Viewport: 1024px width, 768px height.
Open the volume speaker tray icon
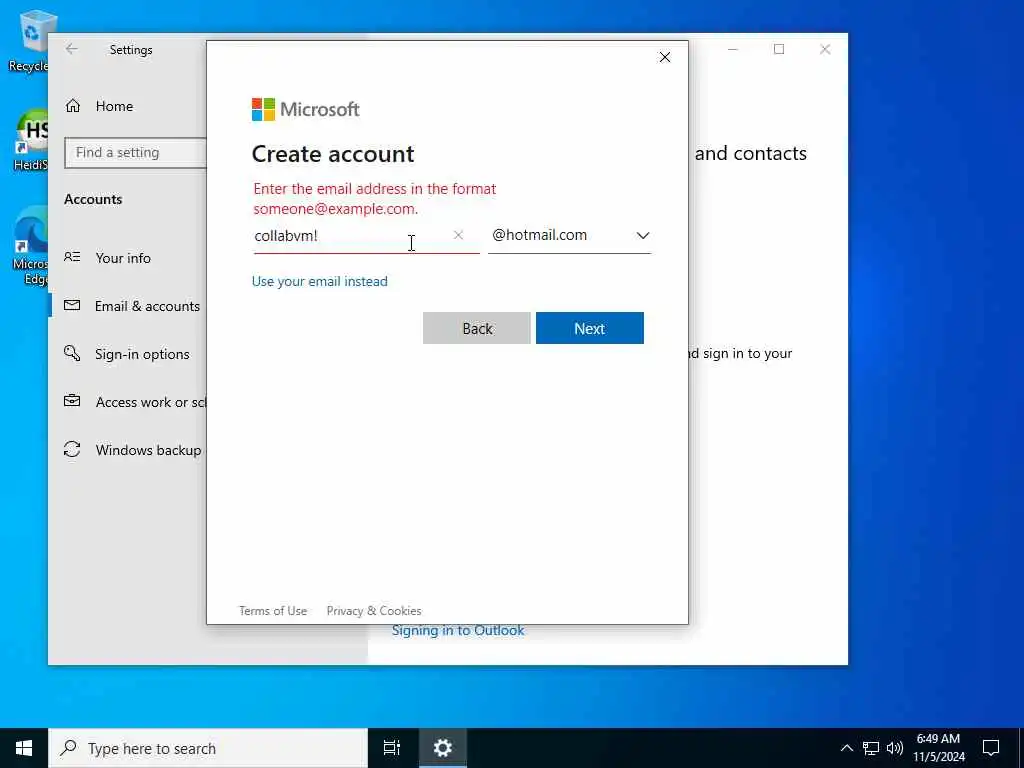click(895, 748)
